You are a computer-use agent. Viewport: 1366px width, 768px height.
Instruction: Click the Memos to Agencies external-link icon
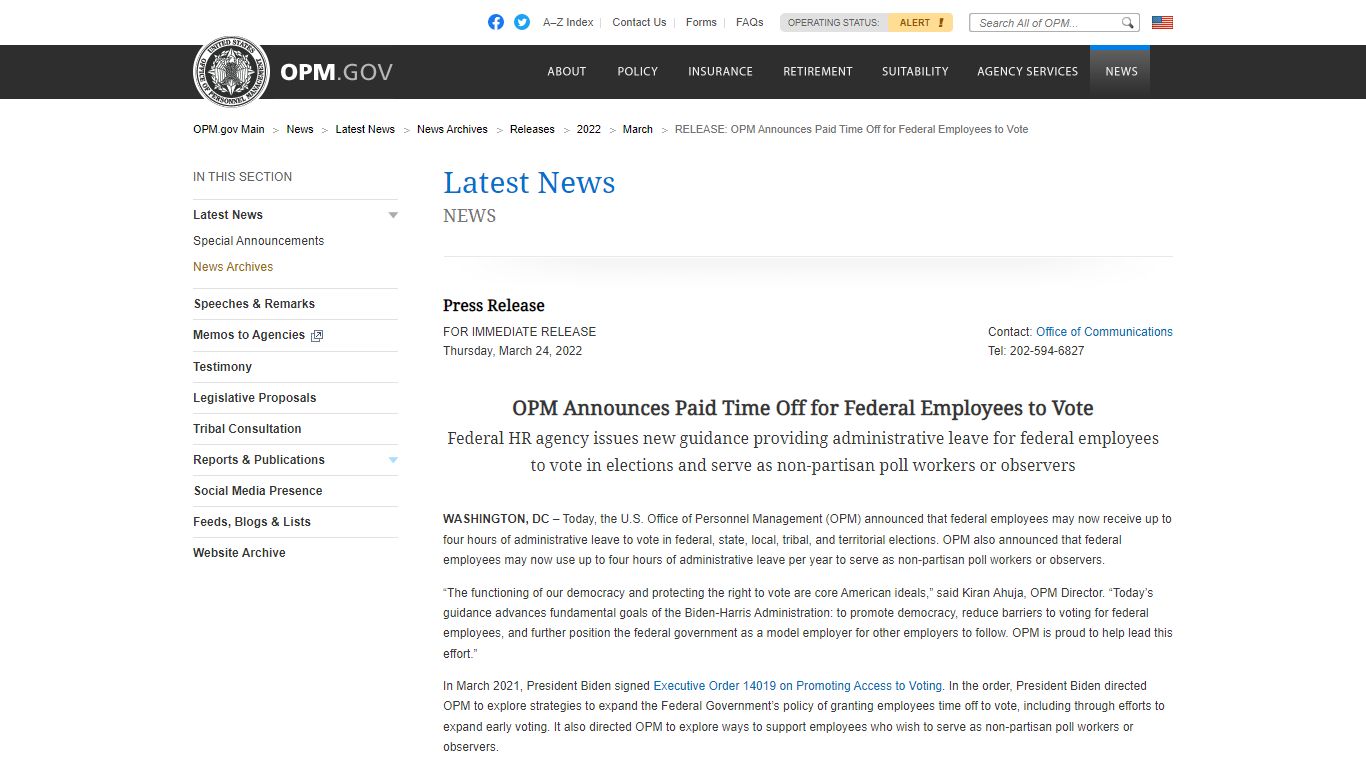[x=317, y=336]
